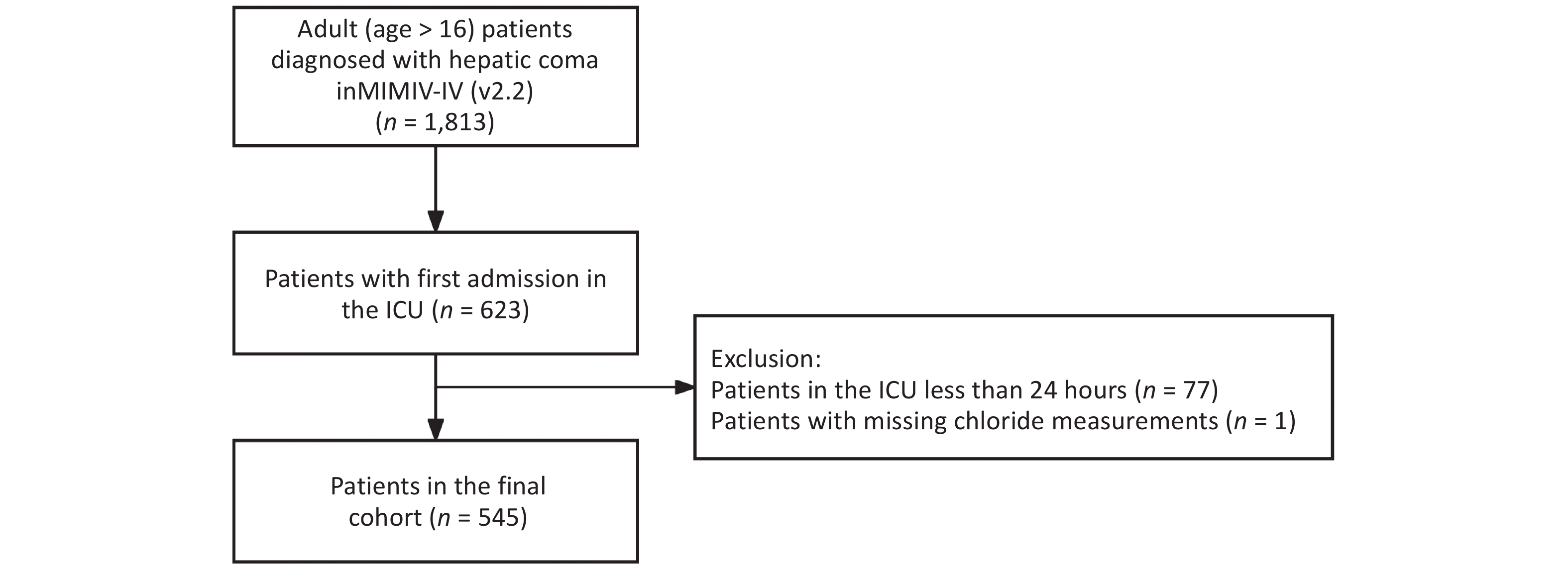
Task: Select the 'inMIMIV-IV (v2.2)' text
Action: 435,91
